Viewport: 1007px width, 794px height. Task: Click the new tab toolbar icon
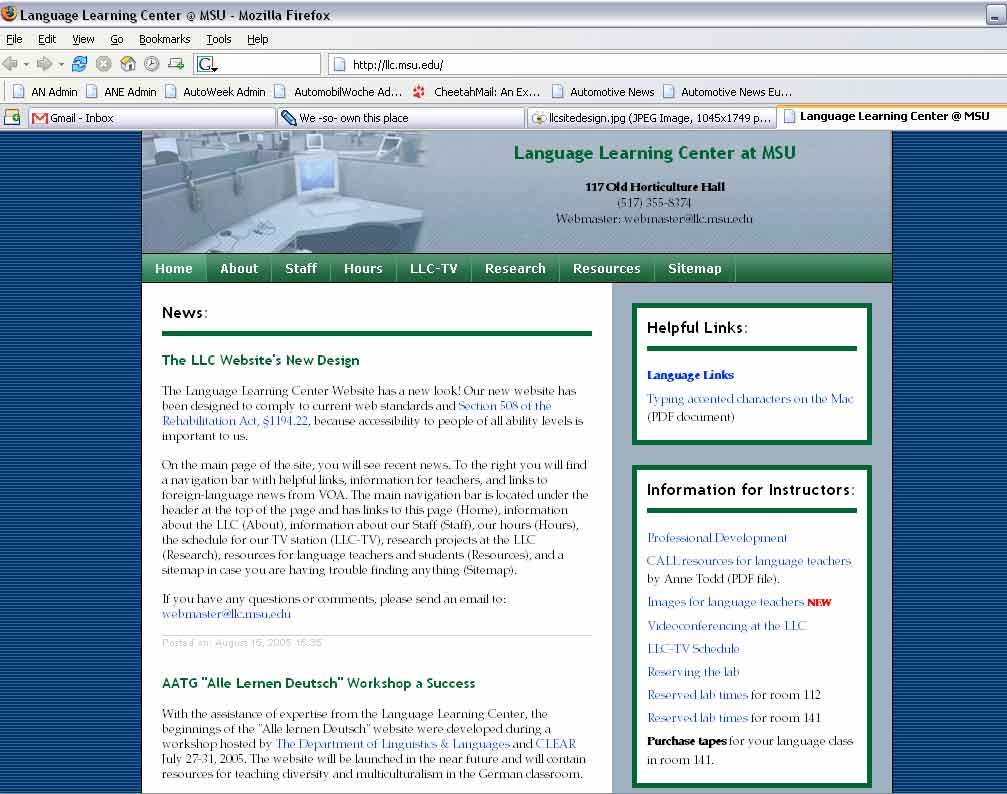point(175,64)
